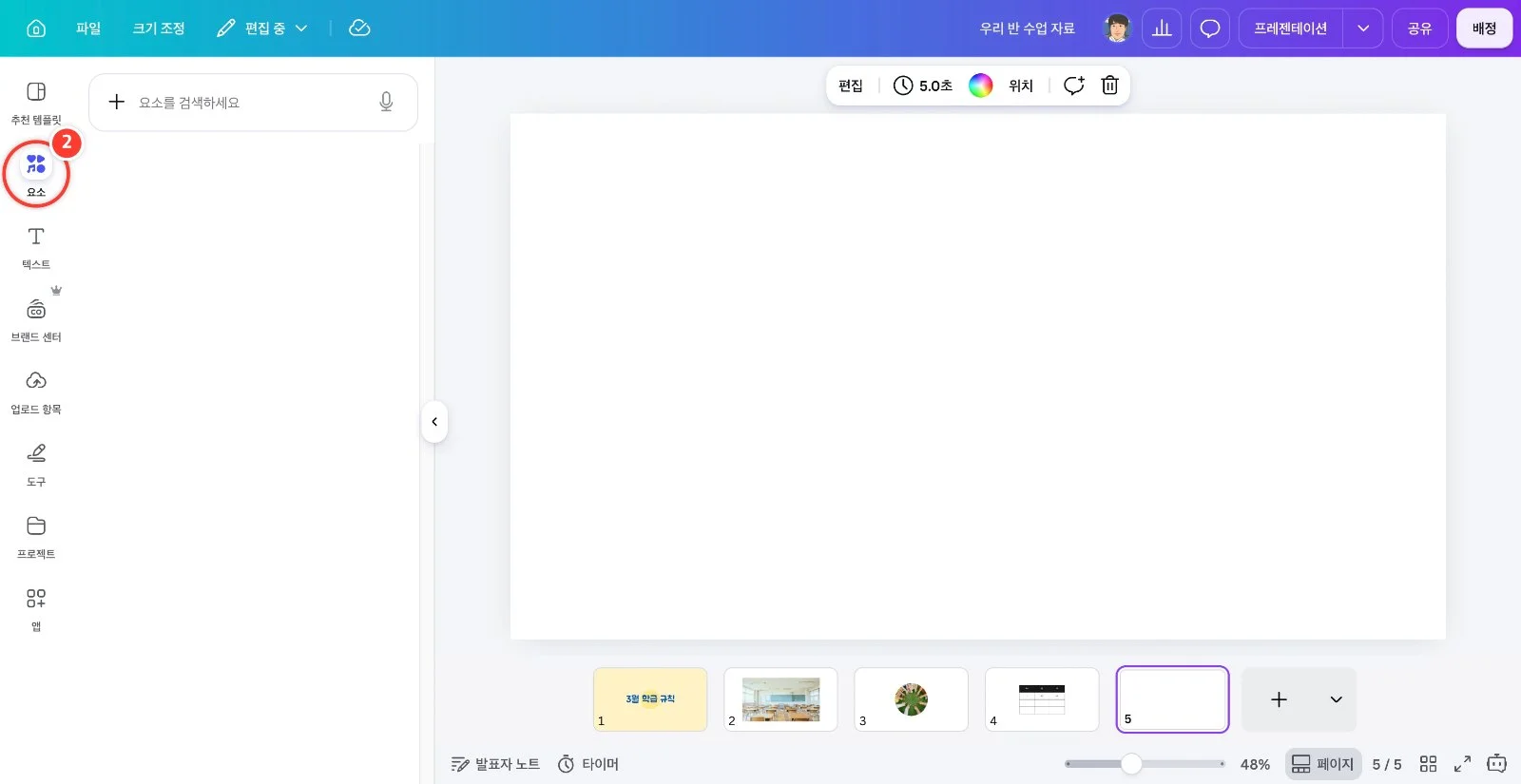Open the 크기 조정 menu

pos(159,29)
